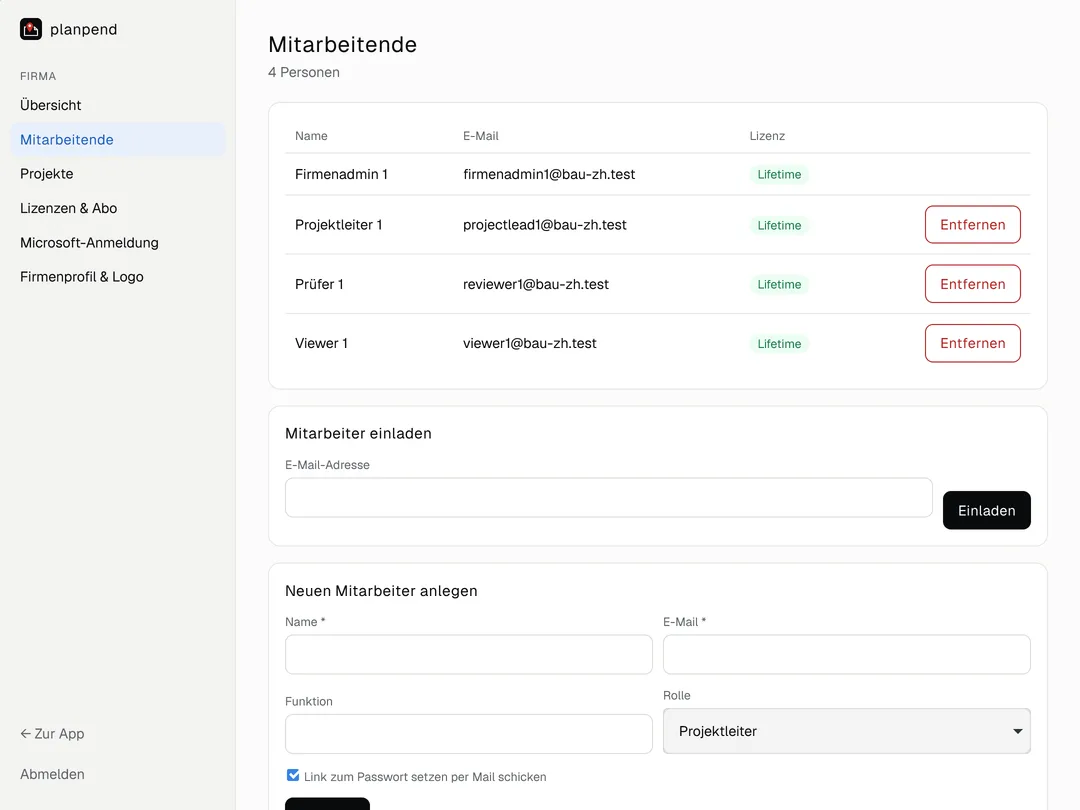Click the Einladen button

click(x=986, y=510)
